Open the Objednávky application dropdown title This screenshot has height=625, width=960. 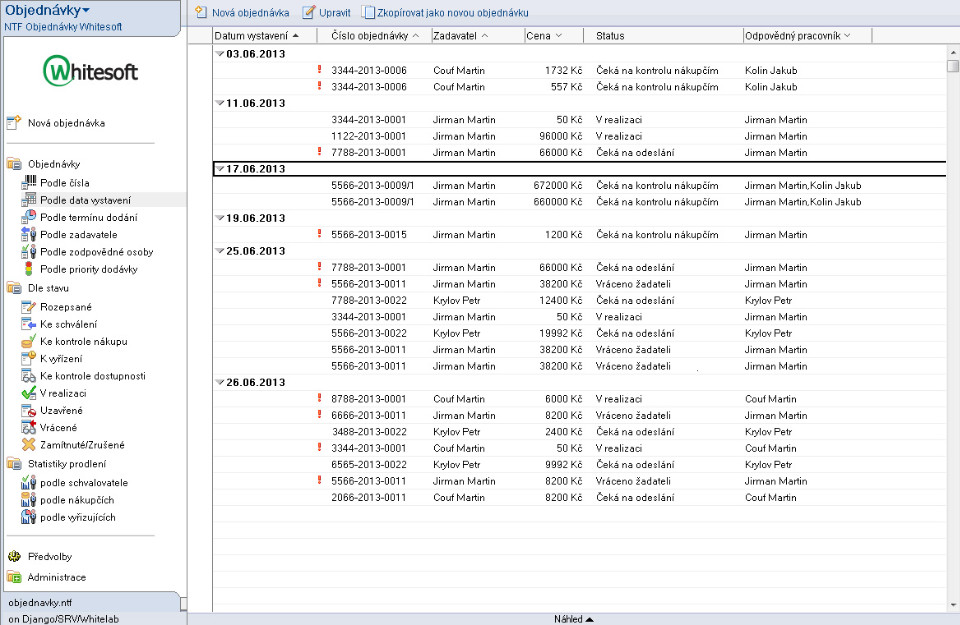pos(47,10)
